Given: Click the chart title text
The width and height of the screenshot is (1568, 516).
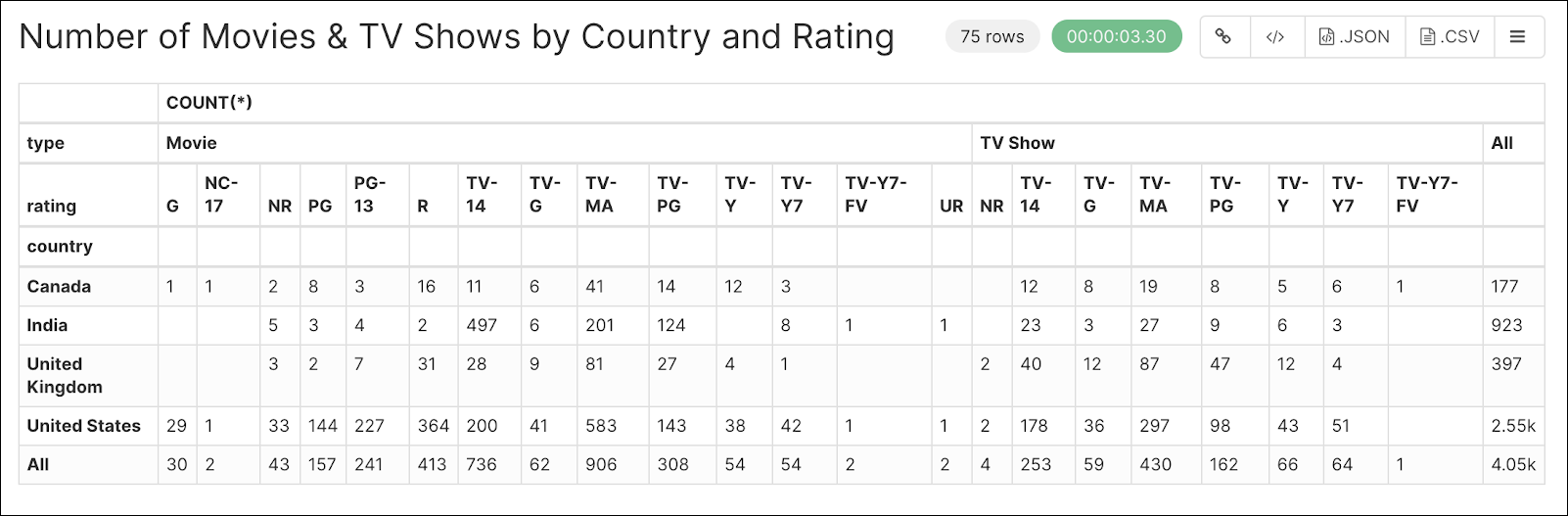Looking at the screenshot, I should point(456,37).
